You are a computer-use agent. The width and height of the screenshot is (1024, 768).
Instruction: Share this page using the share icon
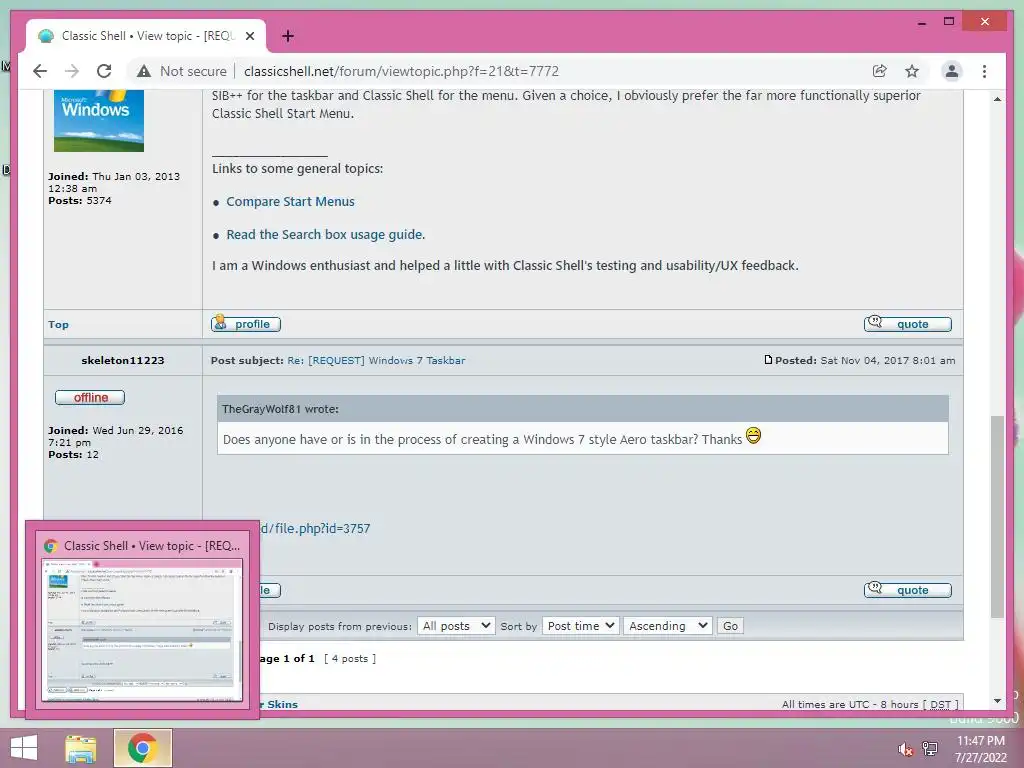point(880,71)
